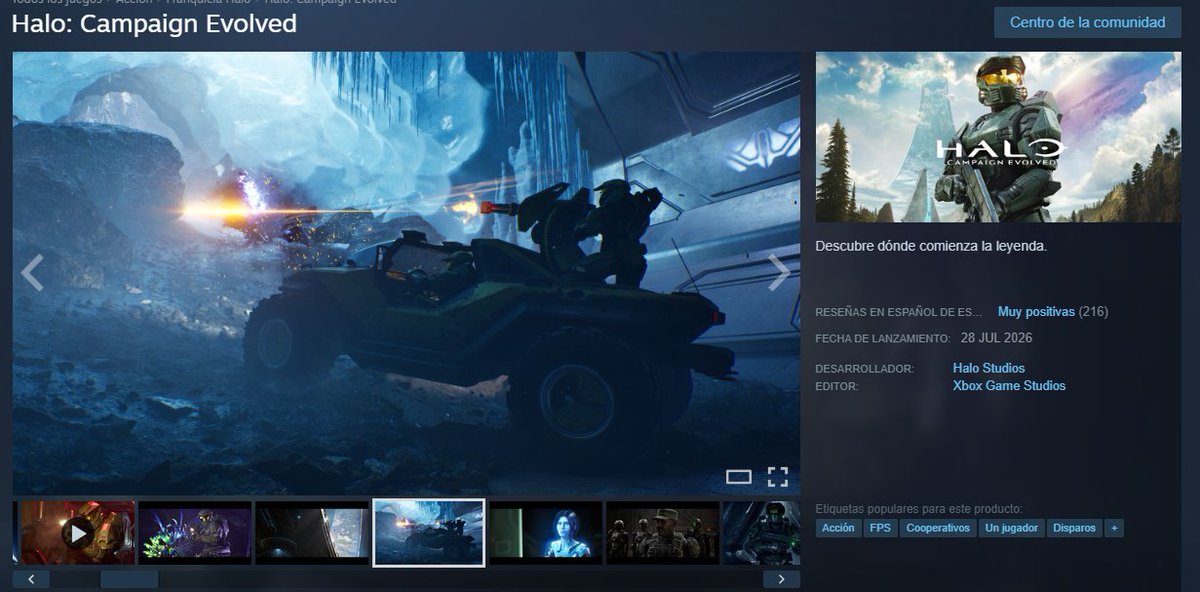The height and width of the screenshot is (592, 1200).
Task: Click the main Warthog screenshot
Action: [406, 273]
